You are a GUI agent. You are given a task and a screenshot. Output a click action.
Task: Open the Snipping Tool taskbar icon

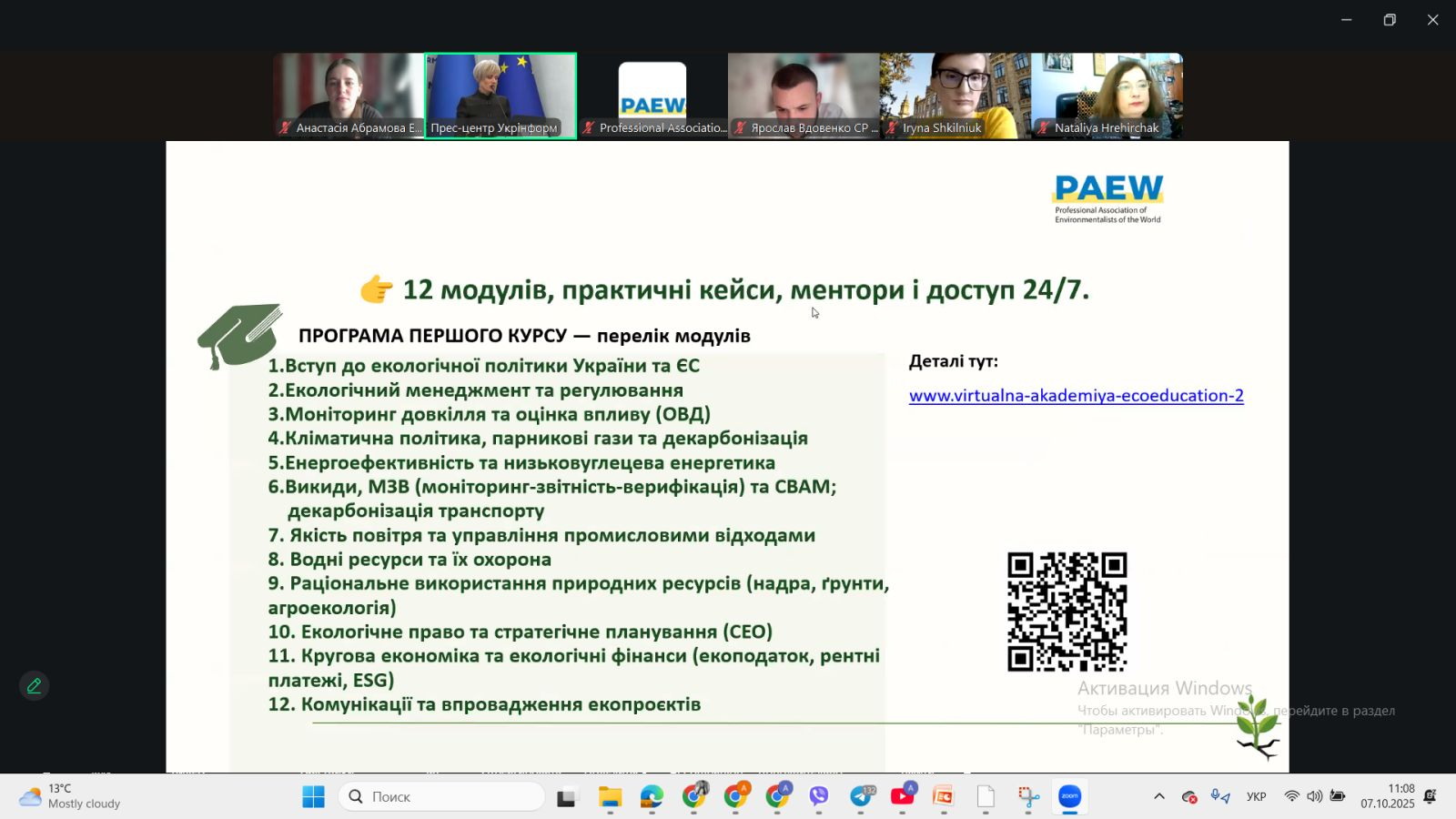point(1028,797)
